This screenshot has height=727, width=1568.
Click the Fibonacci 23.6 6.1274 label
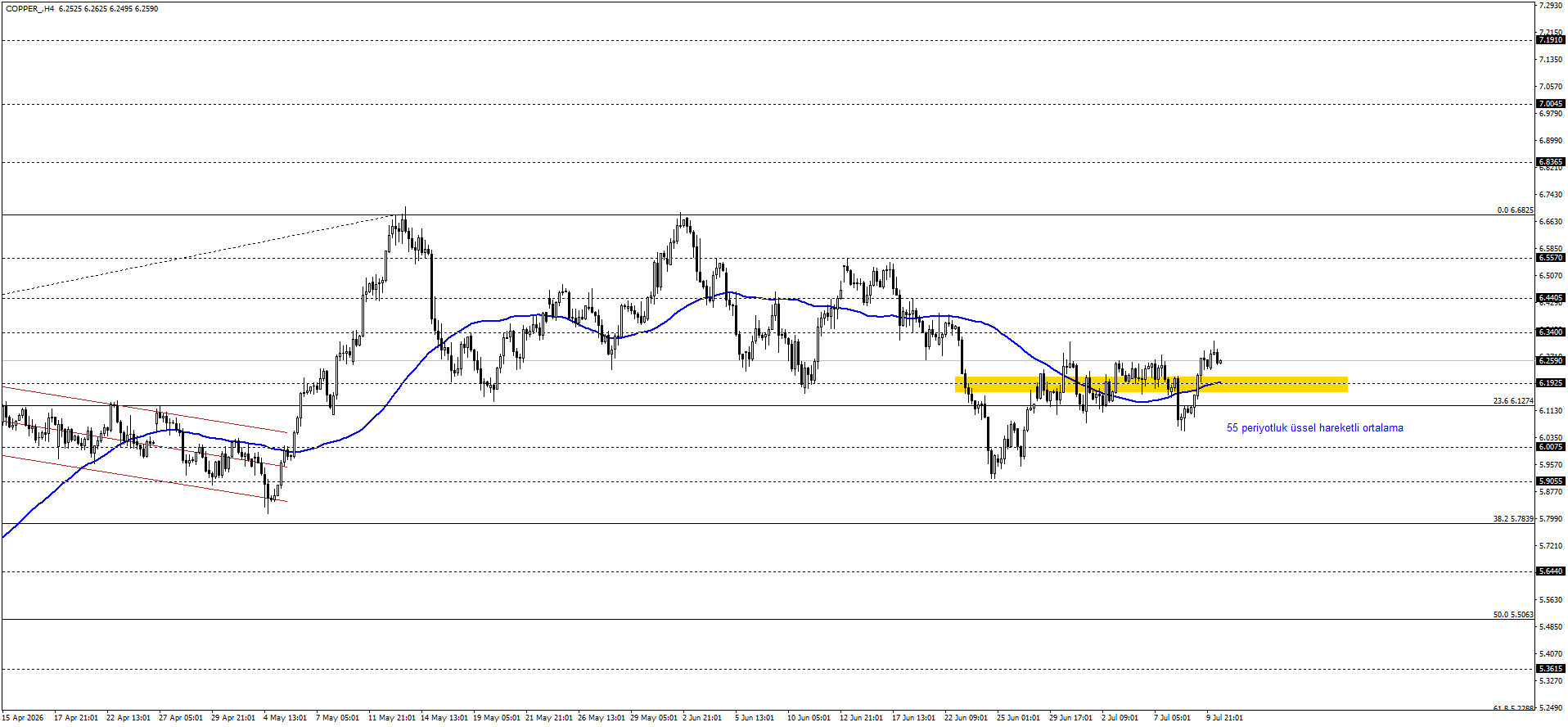pyautogui.click(x=1513, y=401)
